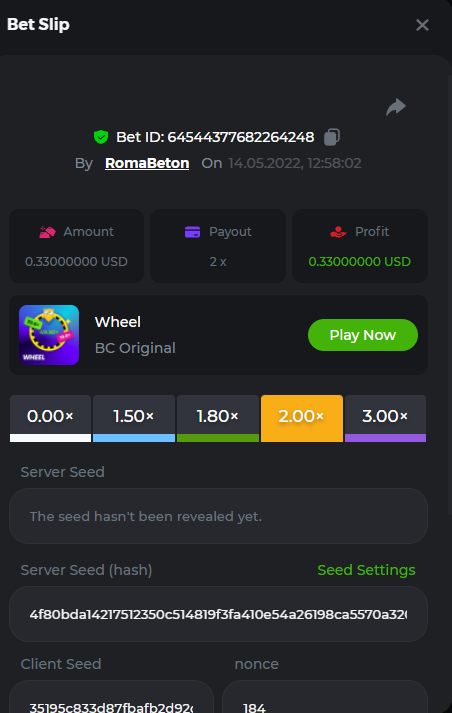Share this bet slip via arrow icon
Viewport: 452px width, 713px height.
pos(396,107)
